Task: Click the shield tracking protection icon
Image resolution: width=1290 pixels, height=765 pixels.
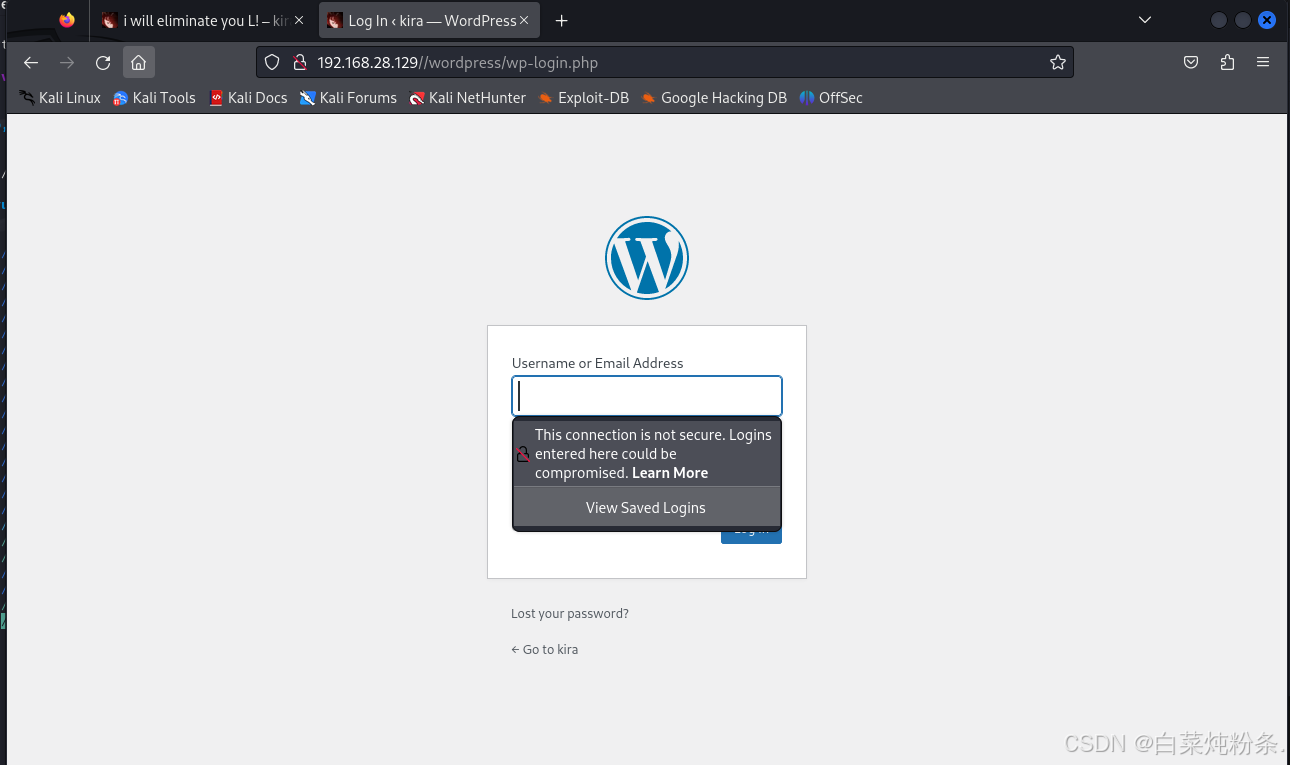Action: click(x=272, y=62)
